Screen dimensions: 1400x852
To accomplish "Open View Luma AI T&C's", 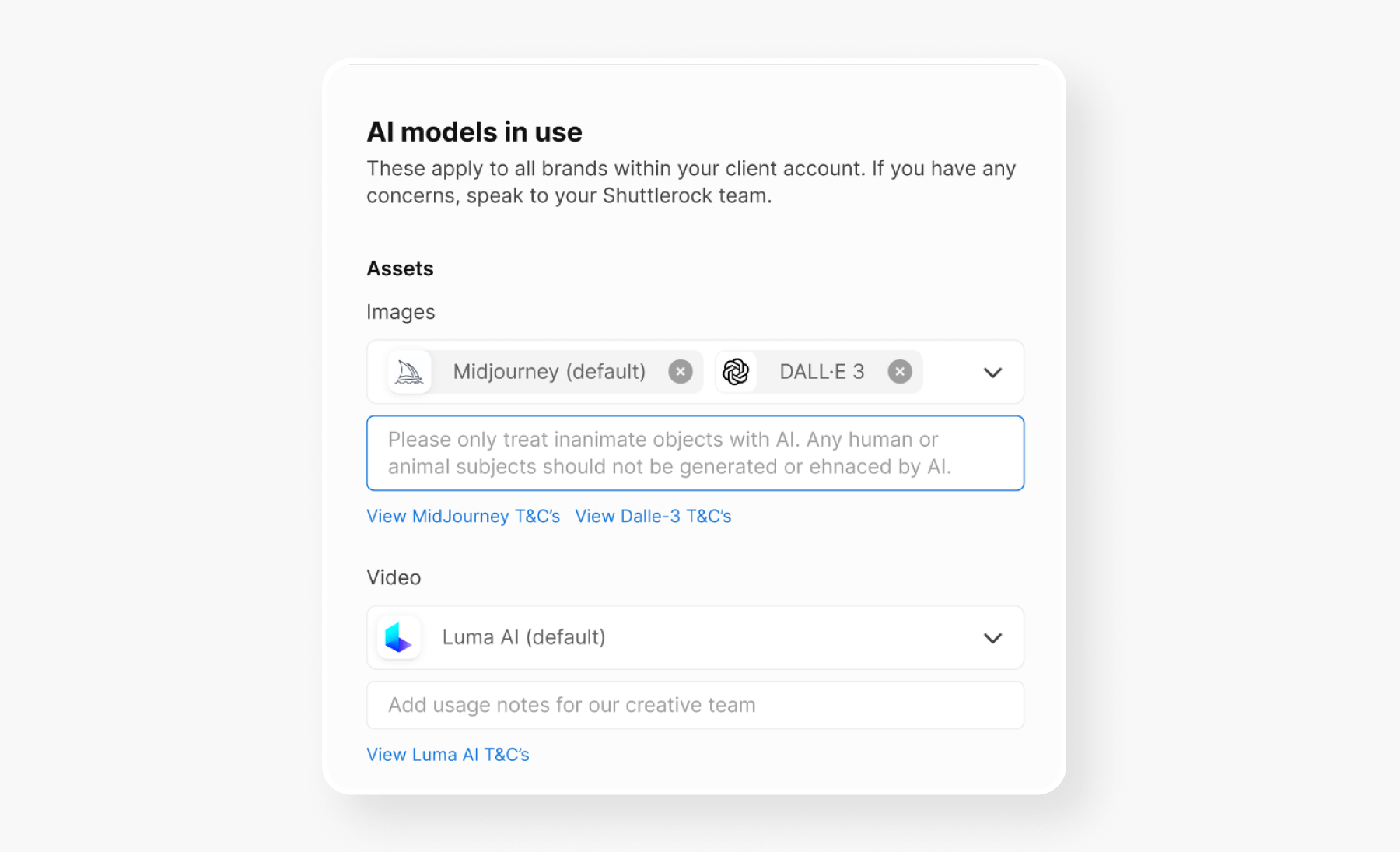I will 448,754.
